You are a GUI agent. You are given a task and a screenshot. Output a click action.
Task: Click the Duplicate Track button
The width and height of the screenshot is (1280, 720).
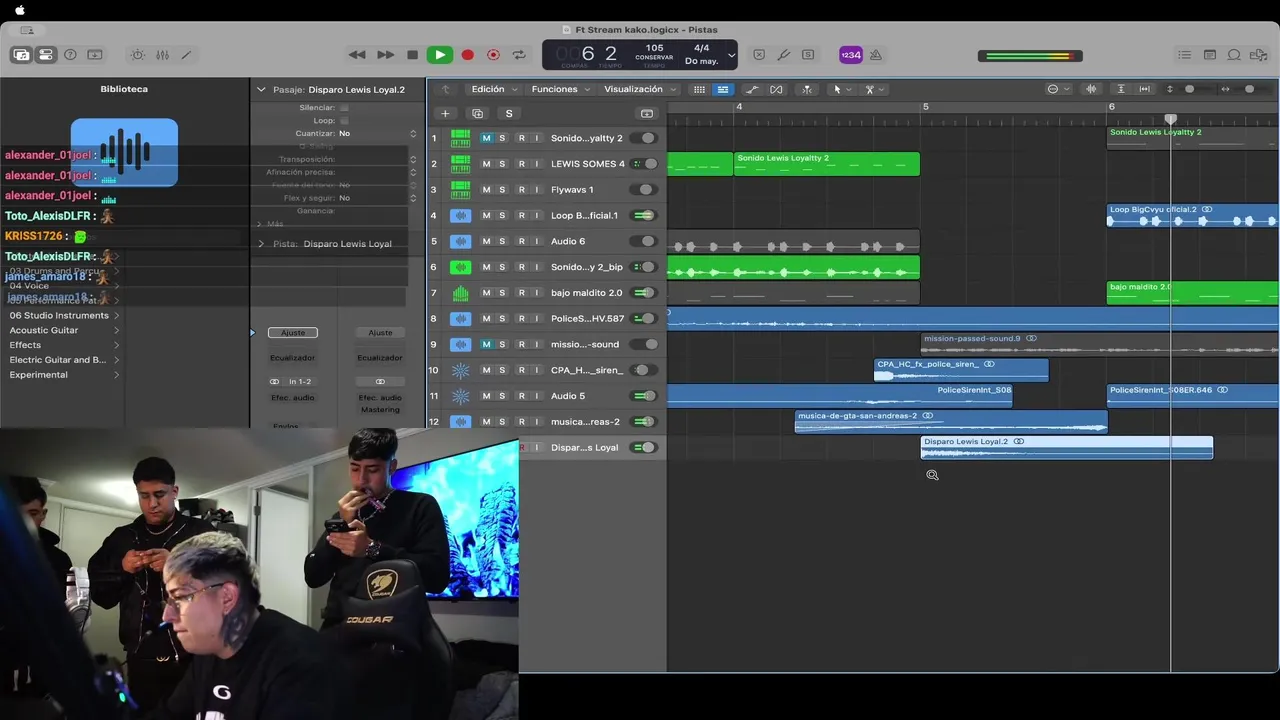(x=477, y=113)
